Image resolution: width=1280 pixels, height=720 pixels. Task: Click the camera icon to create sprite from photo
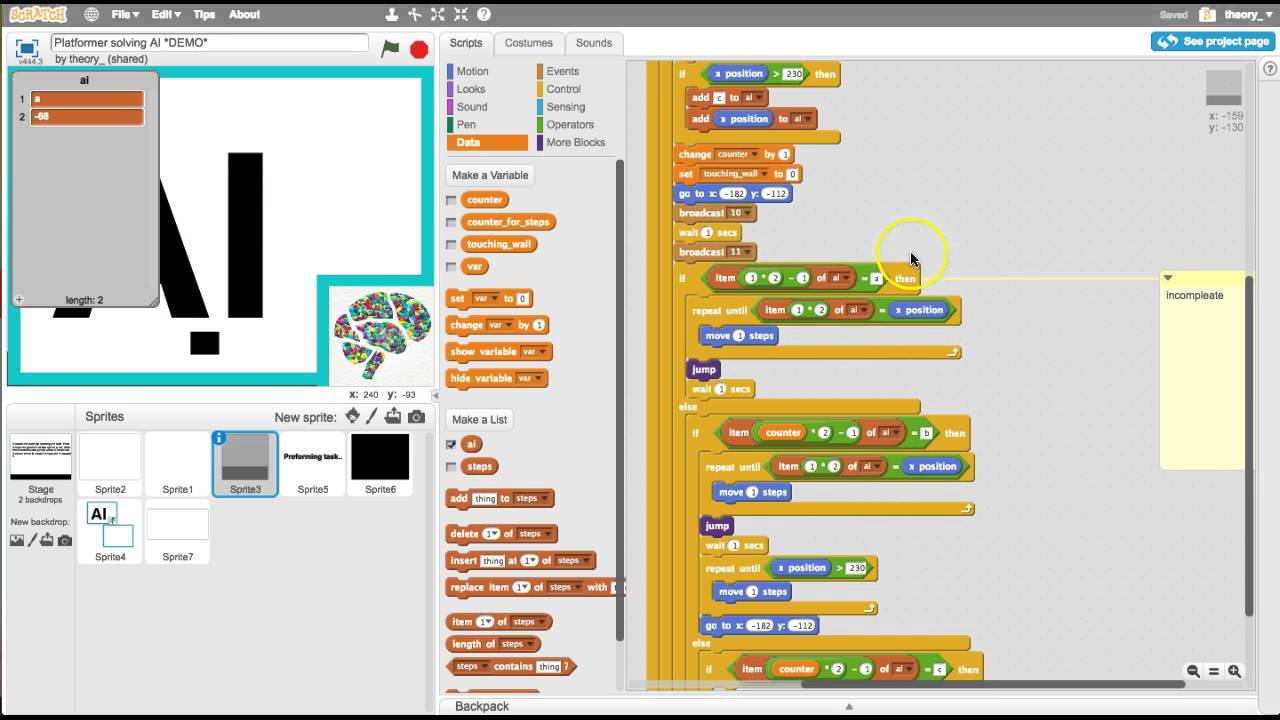click(417, 417)
